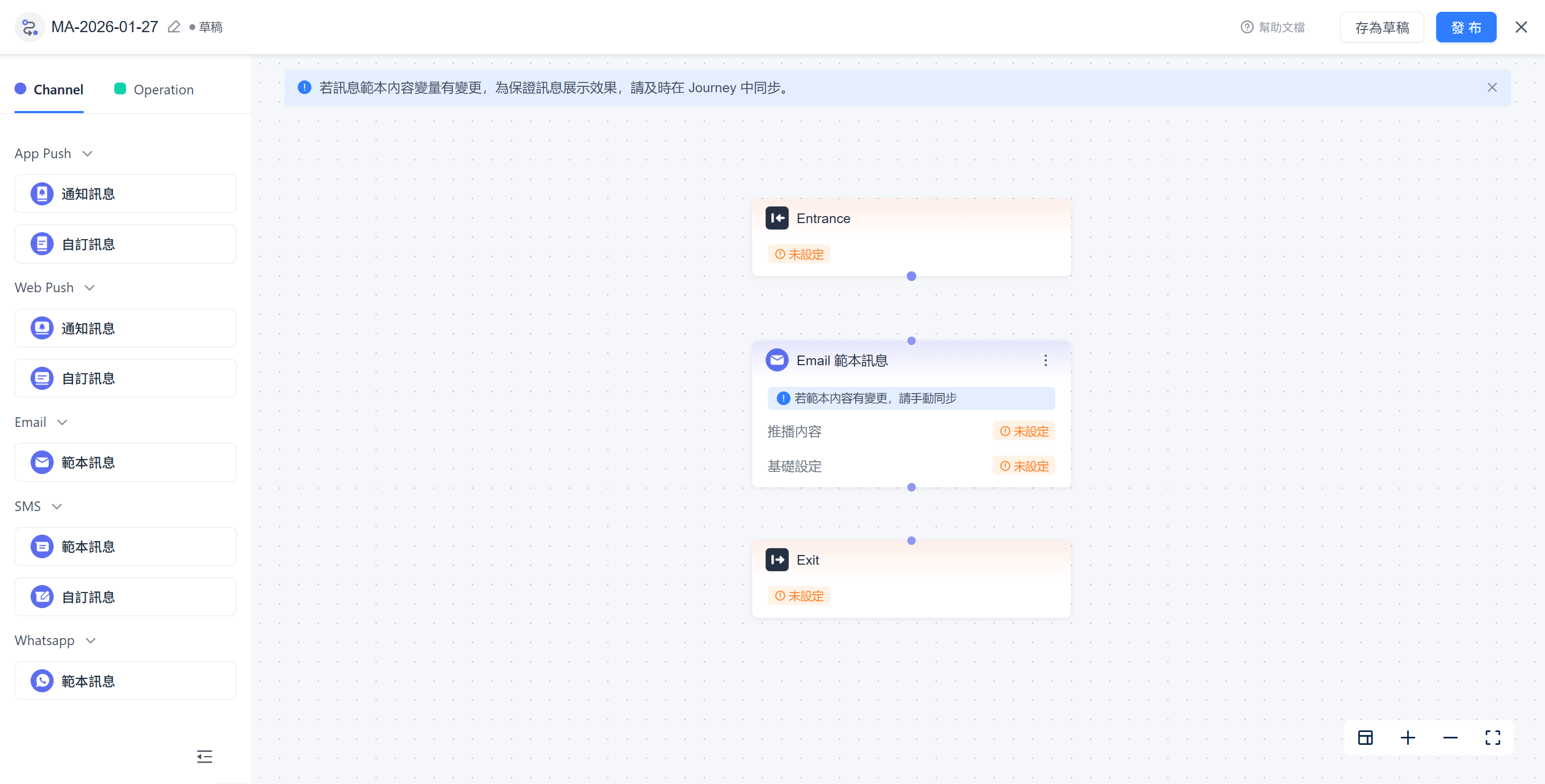Collapse the App Push section
Screen dimensions: 1545x784
(x=87, y=153)
